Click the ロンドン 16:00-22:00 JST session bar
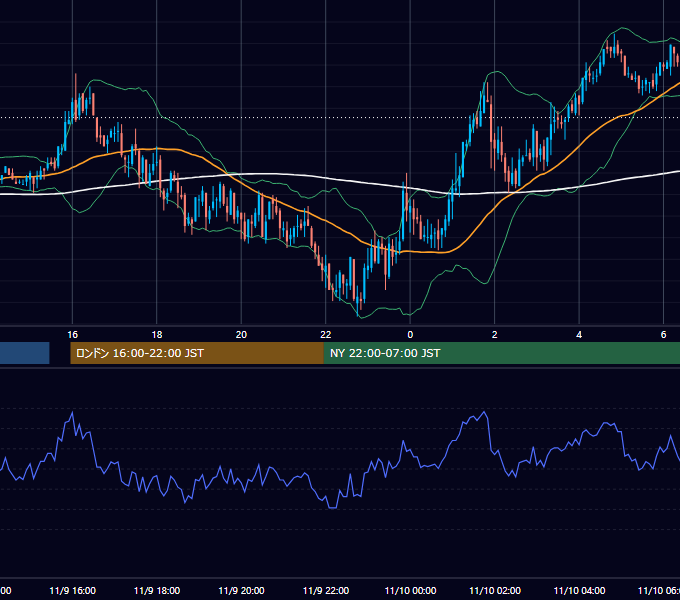680x600 pixels. coord(197,353)
